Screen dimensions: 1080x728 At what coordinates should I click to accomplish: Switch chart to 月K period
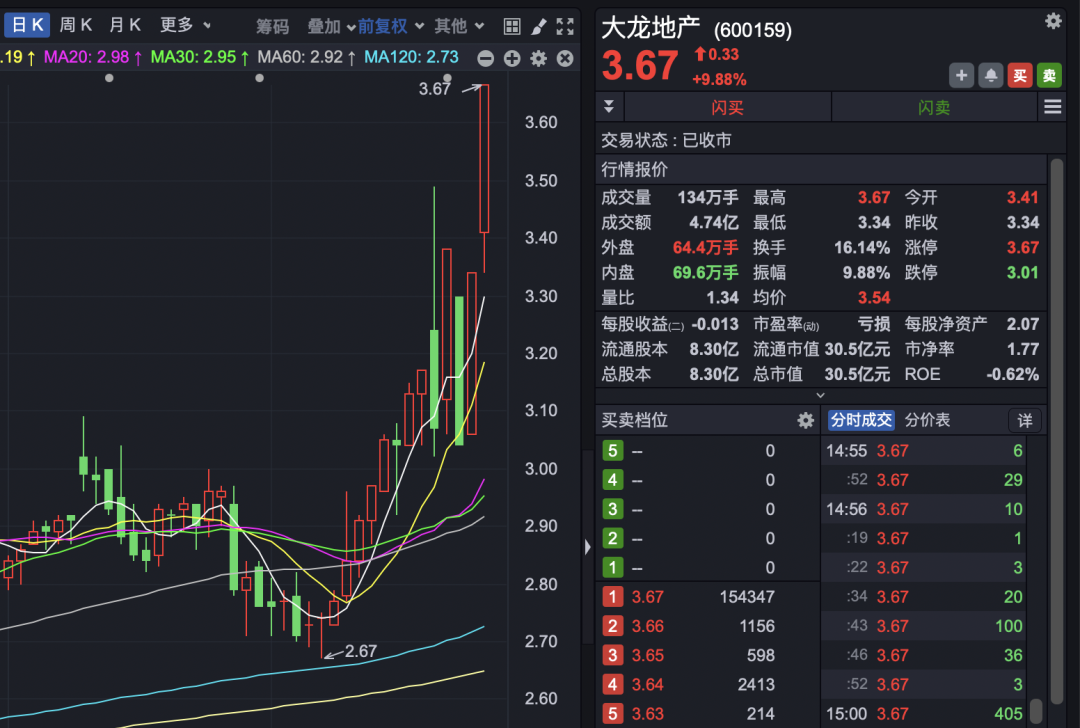[x=125, y=25]
